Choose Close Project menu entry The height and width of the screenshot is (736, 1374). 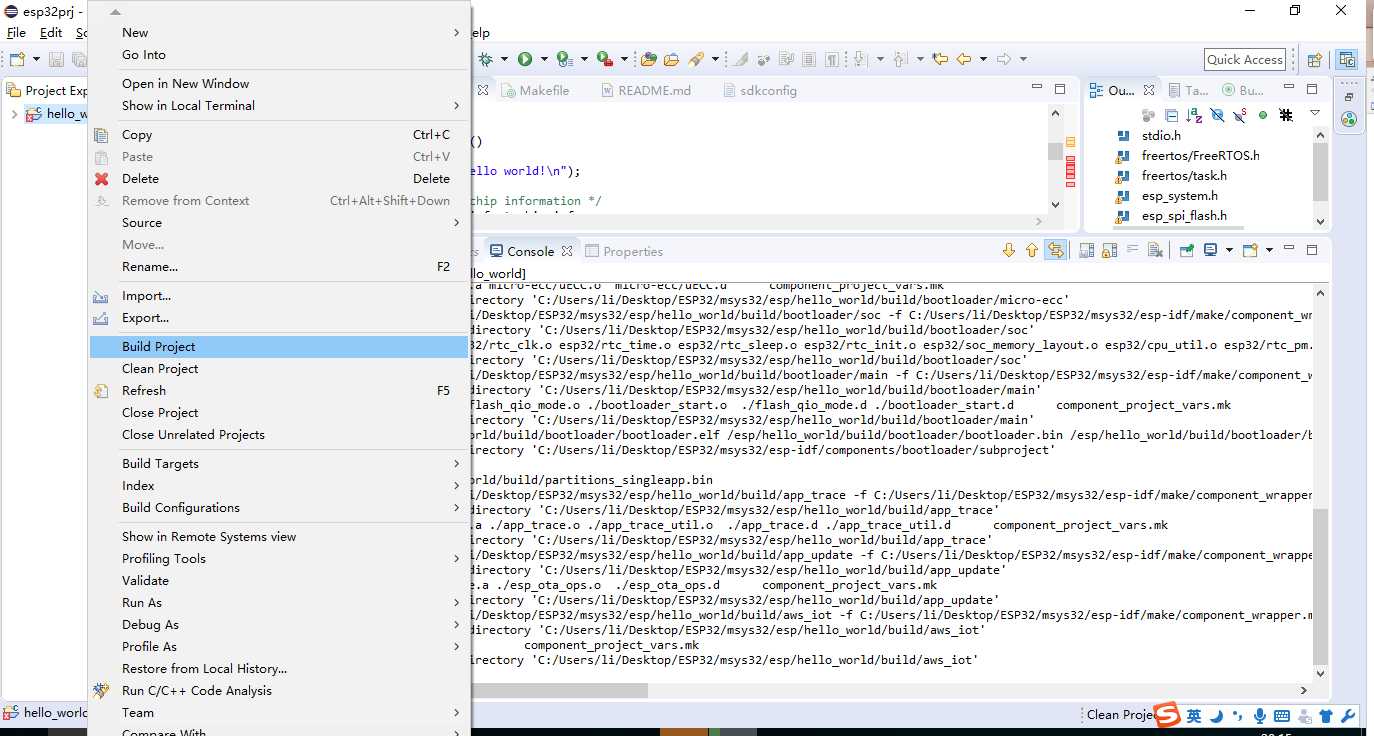[x=279, y=412]
